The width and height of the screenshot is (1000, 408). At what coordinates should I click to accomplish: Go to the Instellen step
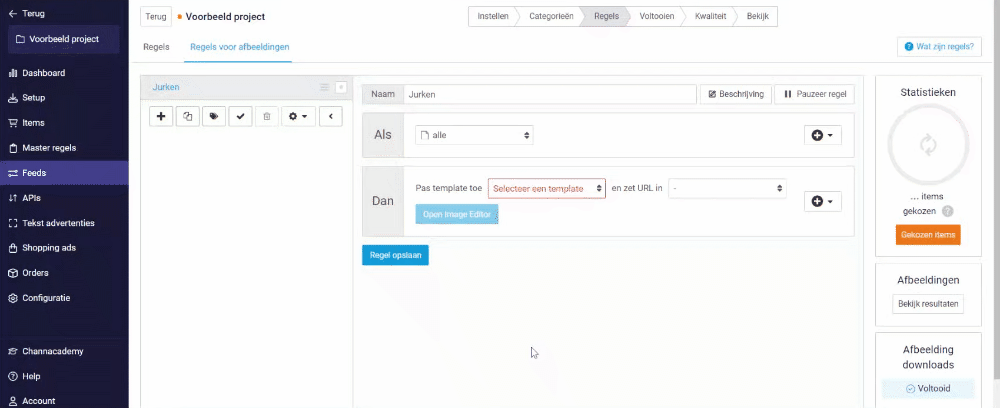493,17
